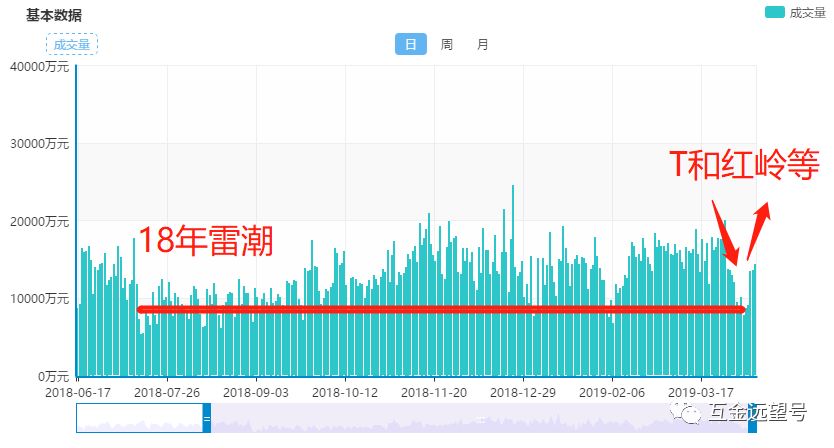The height and width of the screenshot is (448, 834).
Task: Switch to the 月 (monthly) view
Action: (x=482, y=44)
